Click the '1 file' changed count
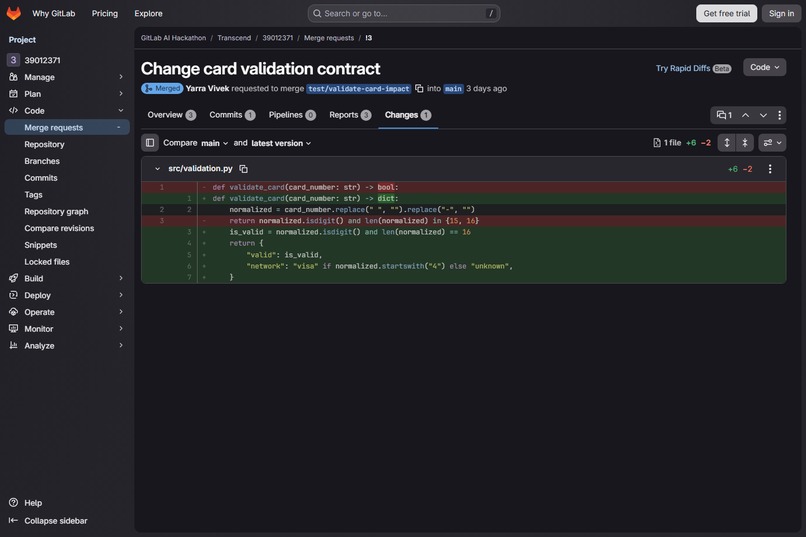 pos(667,143)
